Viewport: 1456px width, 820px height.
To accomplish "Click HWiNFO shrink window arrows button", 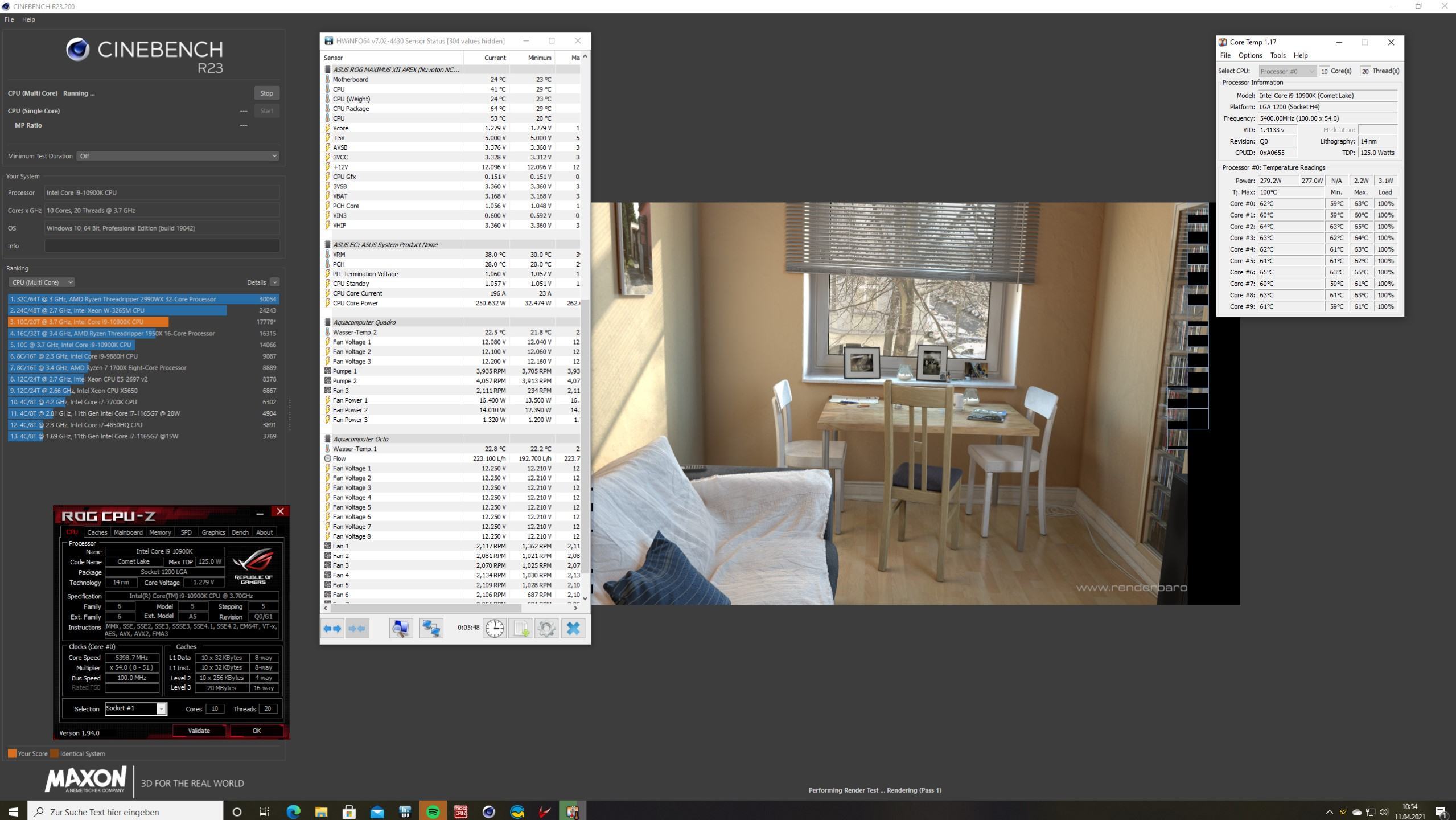I will [357, 629].
